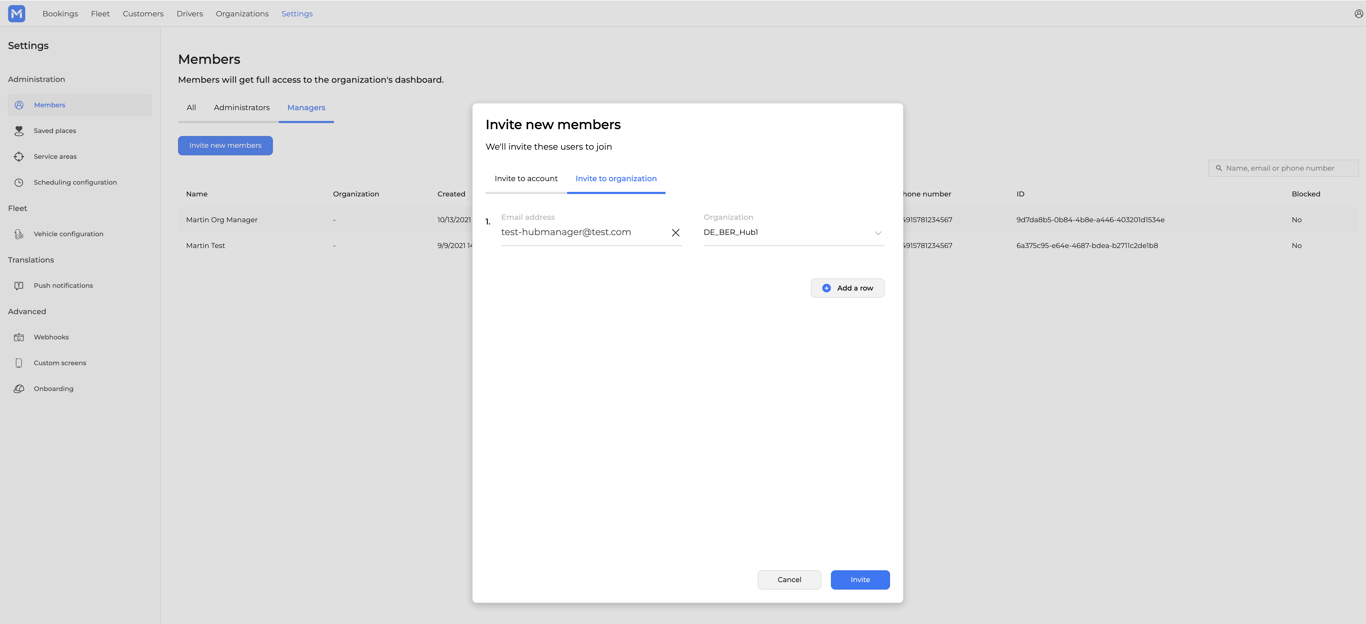Open the Bookings menu
Screen dimensions: 1366x624
60,14
